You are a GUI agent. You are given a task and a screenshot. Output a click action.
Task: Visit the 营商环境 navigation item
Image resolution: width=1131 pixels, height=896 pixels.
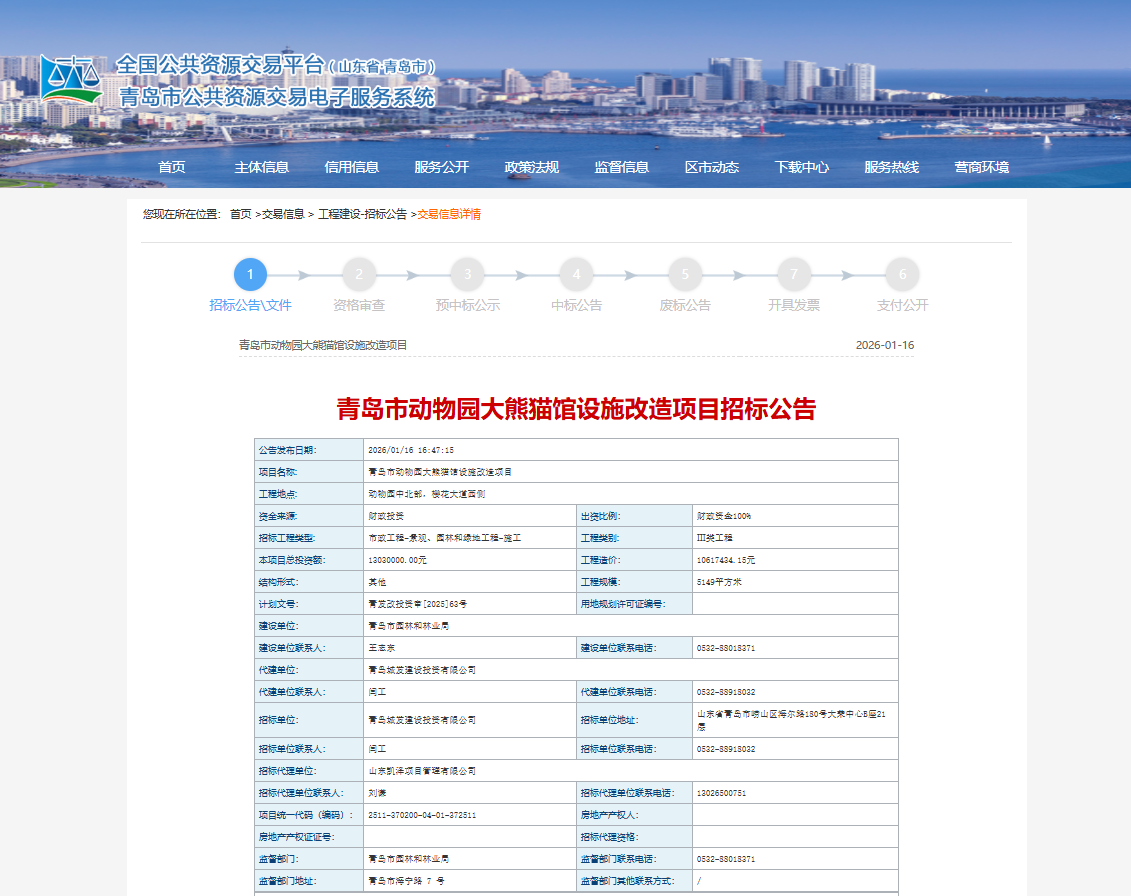[x=982, y=167]
